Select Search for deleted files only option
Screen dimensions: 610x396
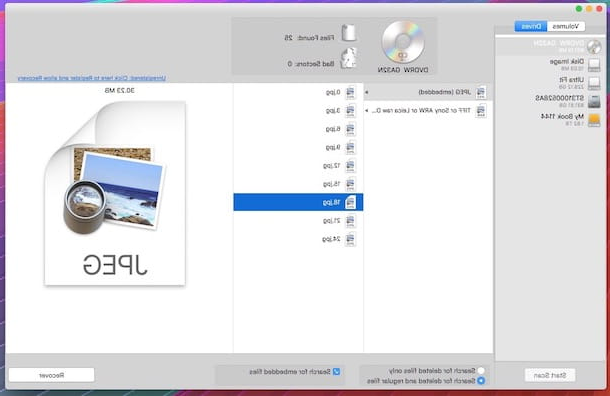(481, 371)
